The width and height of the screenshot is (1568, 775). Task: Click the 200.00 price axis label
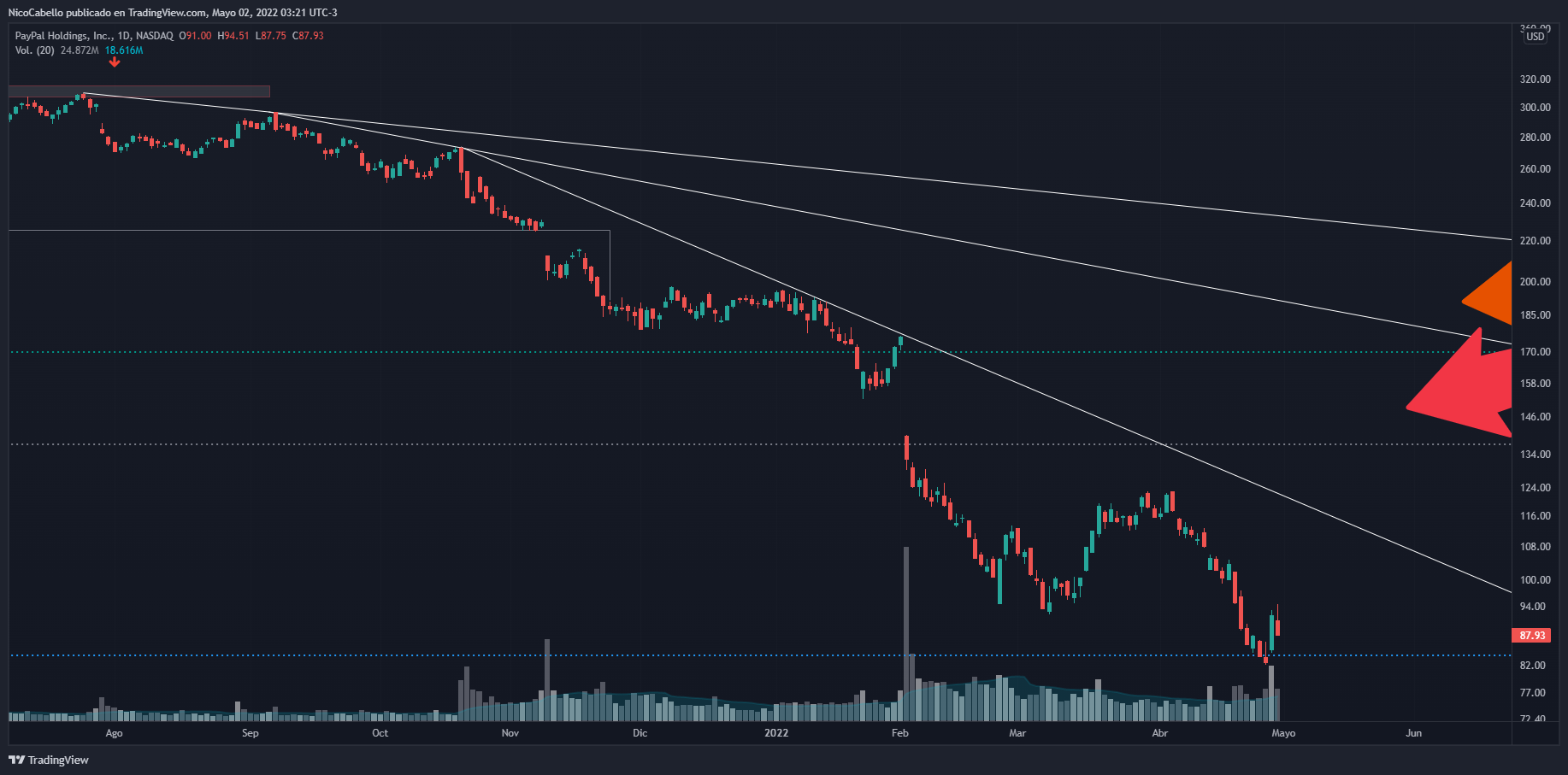[1535, 281]
